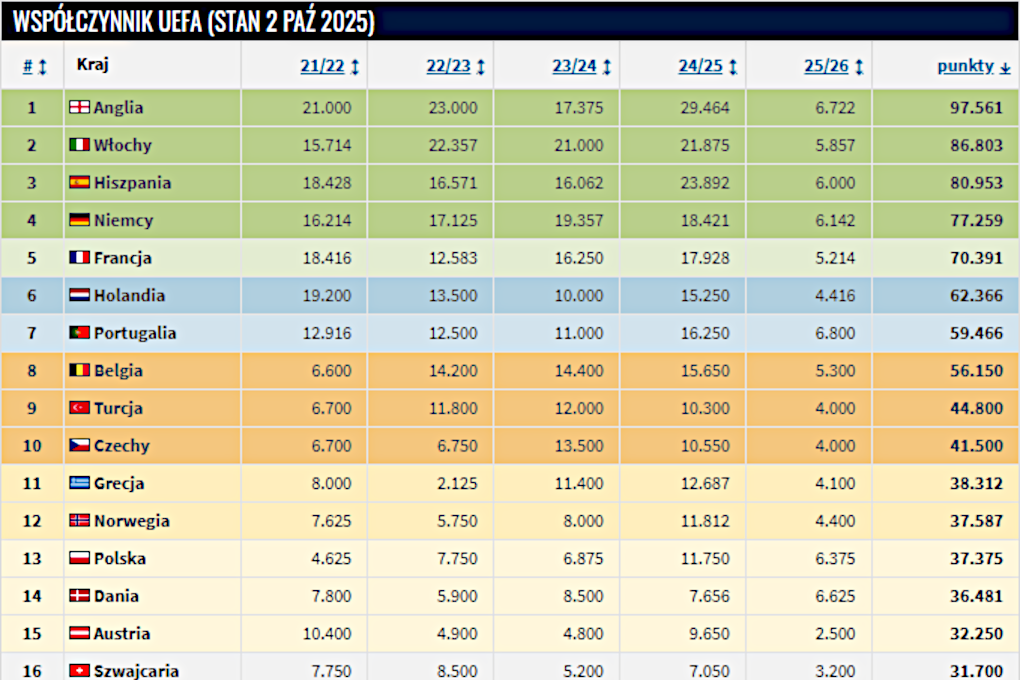
Task: Click the Poland flag icon beside Polska
Action: [79, 558]
